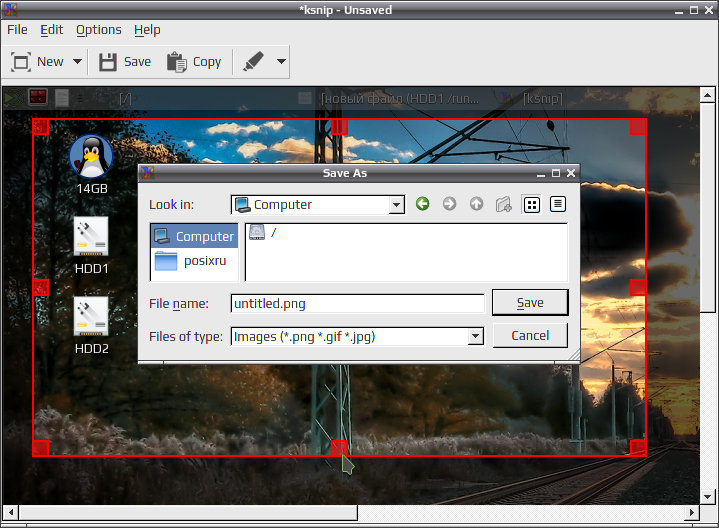Screen dimensions: 719x528
Task: Maximize the Save As dialog
Action: click(556, 173)
